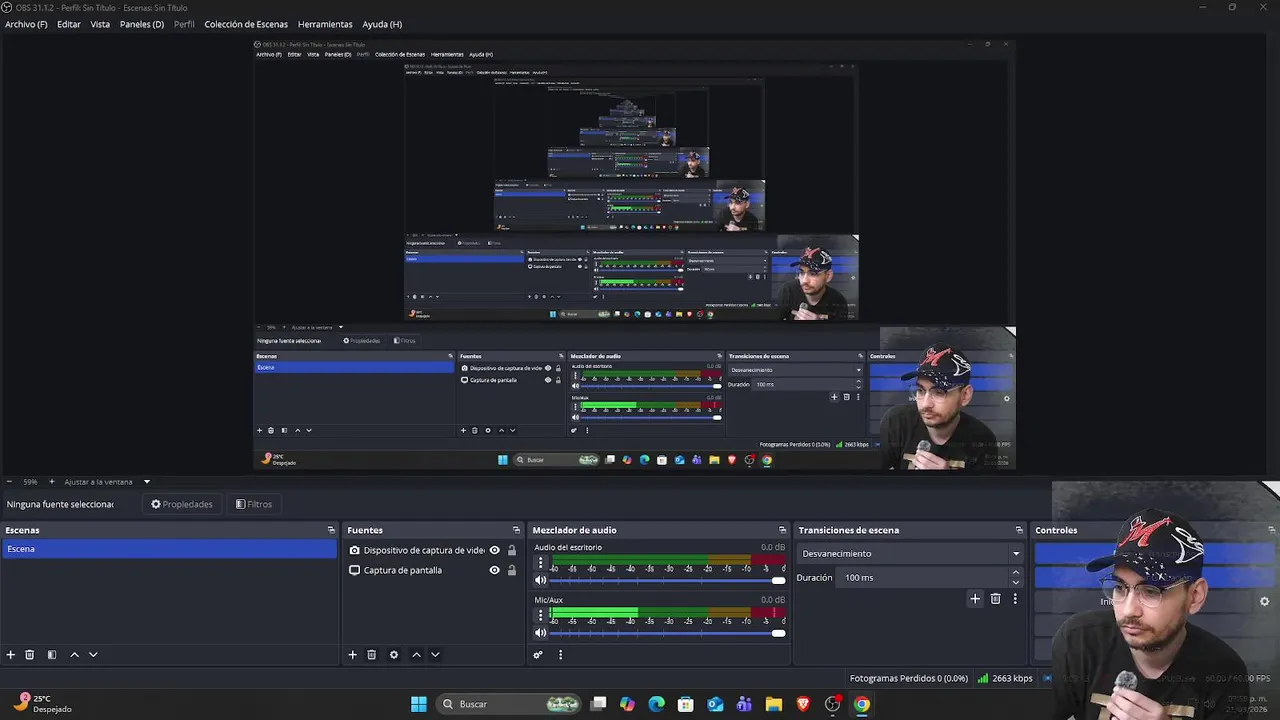Move source down in the Fuentes list
This screenshot has height=720, width=1280.
(435, 655)
